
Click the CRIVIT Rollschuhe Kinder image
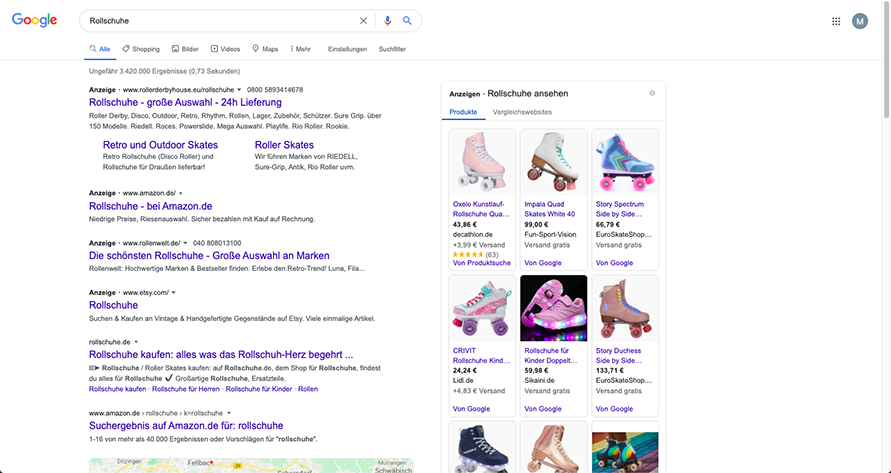tap(482, 309)
